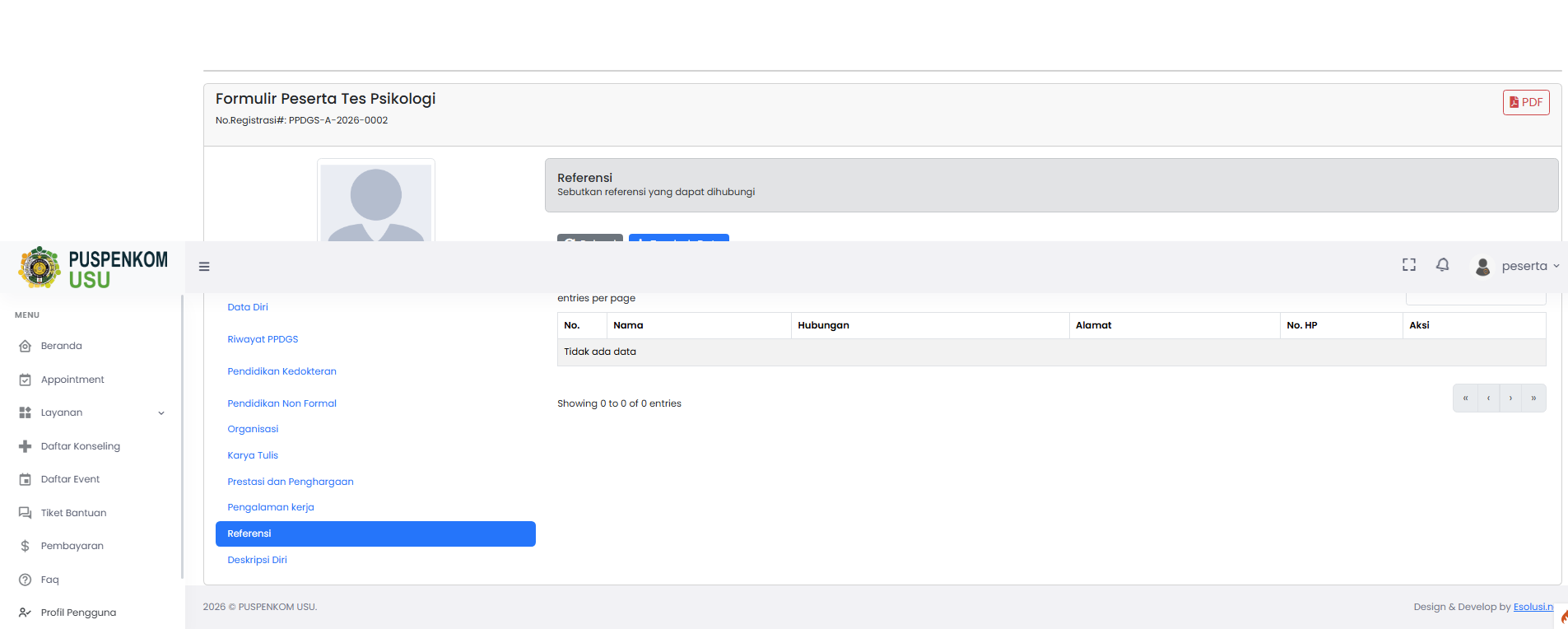Click the registration number PPDGS-A-2026-0002
1568x629 pixels.
338,120
